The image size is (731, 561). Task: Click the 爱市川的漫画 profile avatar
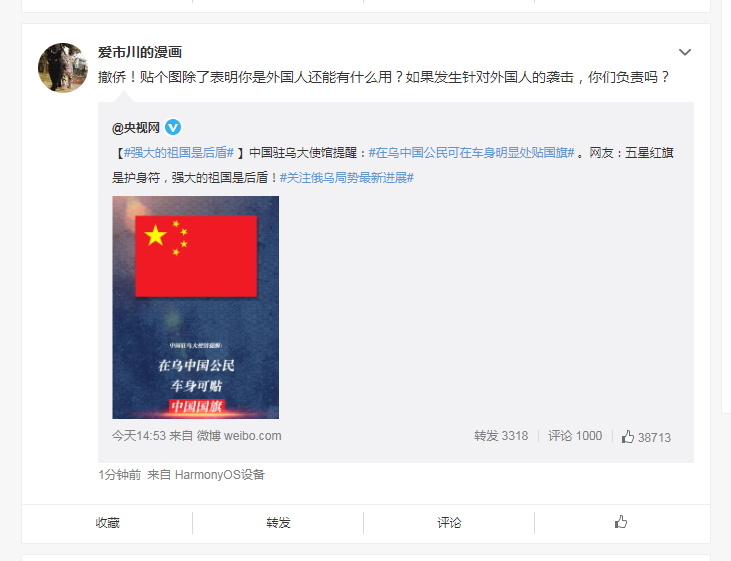click(63, 68)
